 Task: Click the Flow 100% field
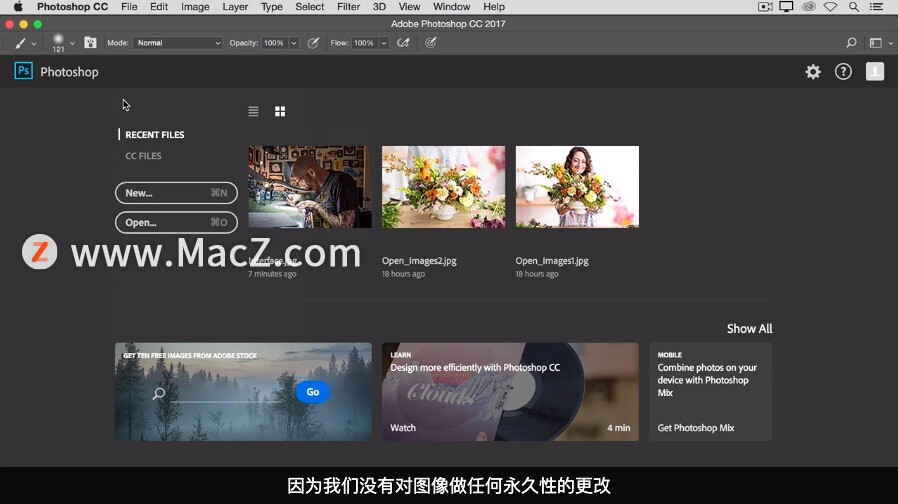(x=364, y=43)
